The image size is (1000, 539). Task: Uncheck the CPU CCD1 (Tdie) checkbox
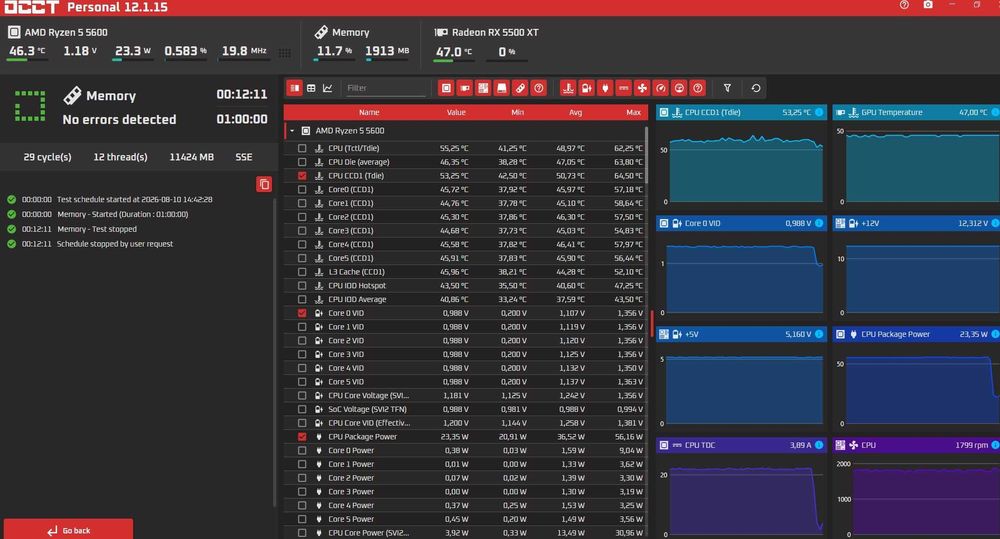tap(302, 175)
